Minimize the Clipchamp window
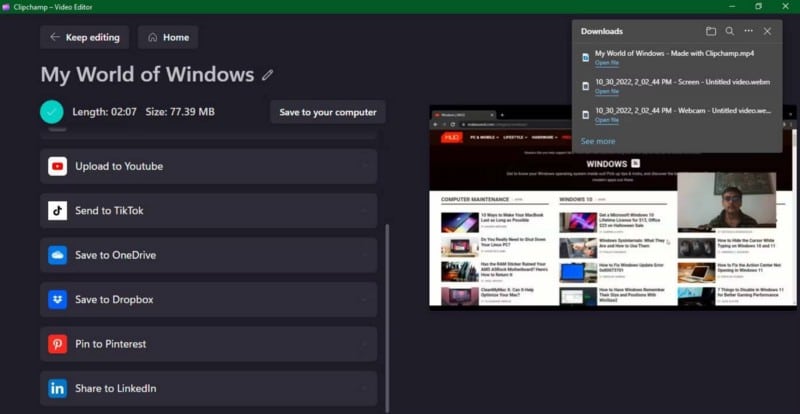 click(732, 6)
